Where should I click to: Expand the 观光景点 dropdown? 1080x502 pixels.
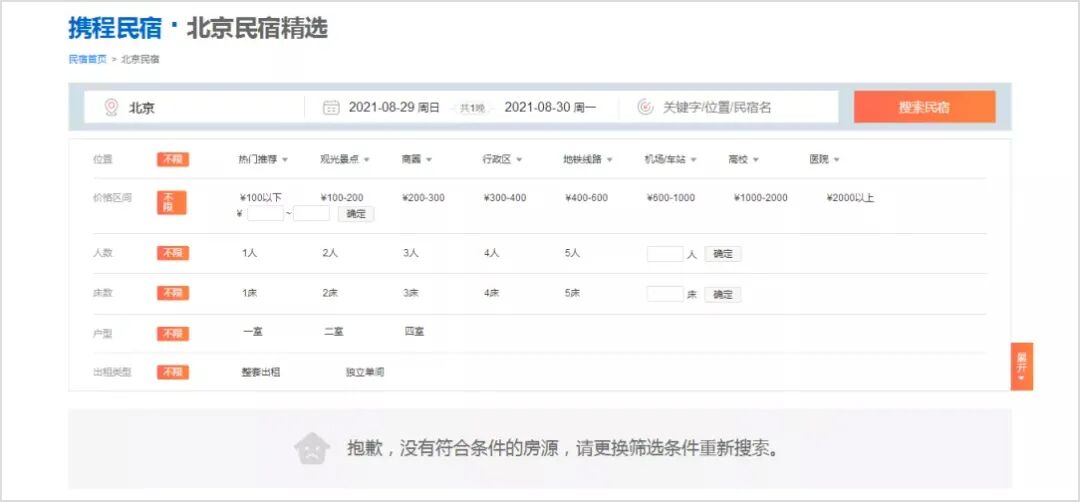point(344,160)
